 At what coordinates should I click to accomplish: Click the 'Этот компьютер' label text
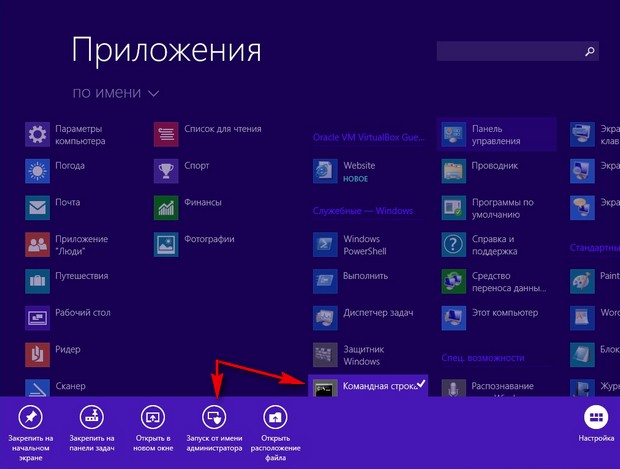click(505, 312)
